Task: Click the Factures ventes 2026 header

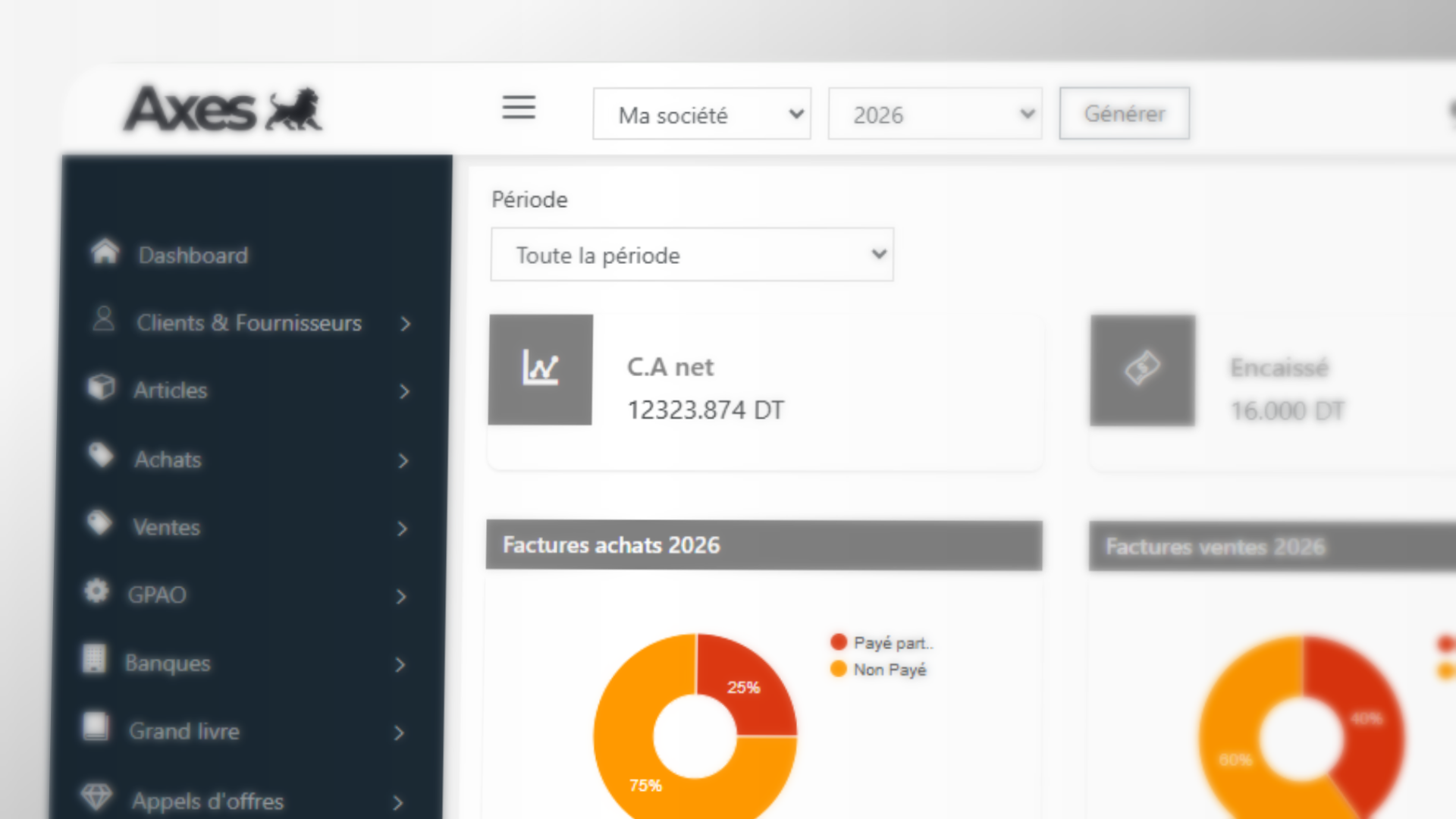Action: [1272, 546]
